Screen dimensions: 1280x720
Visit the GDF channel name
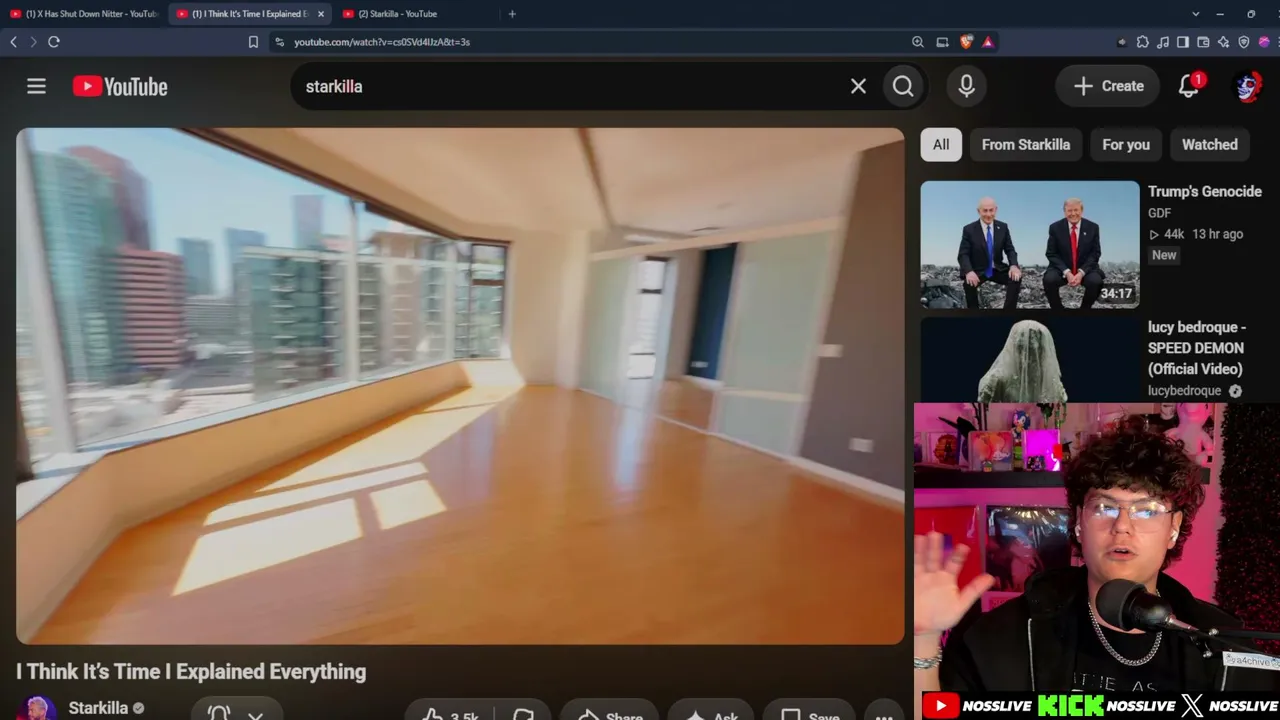click(1159, 213)
